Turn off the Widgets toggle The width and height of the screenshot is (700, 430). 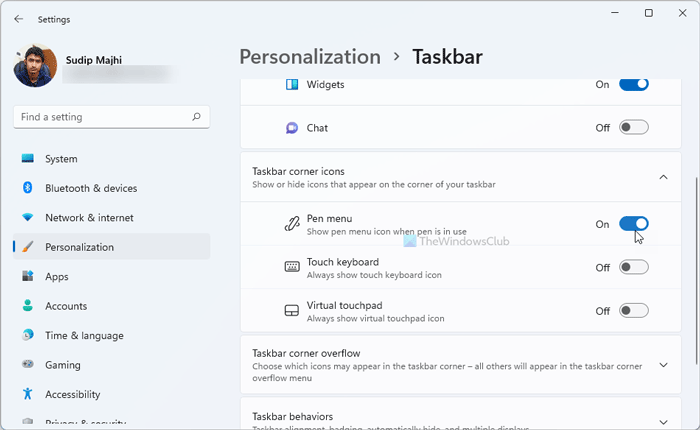click(634, 85)
